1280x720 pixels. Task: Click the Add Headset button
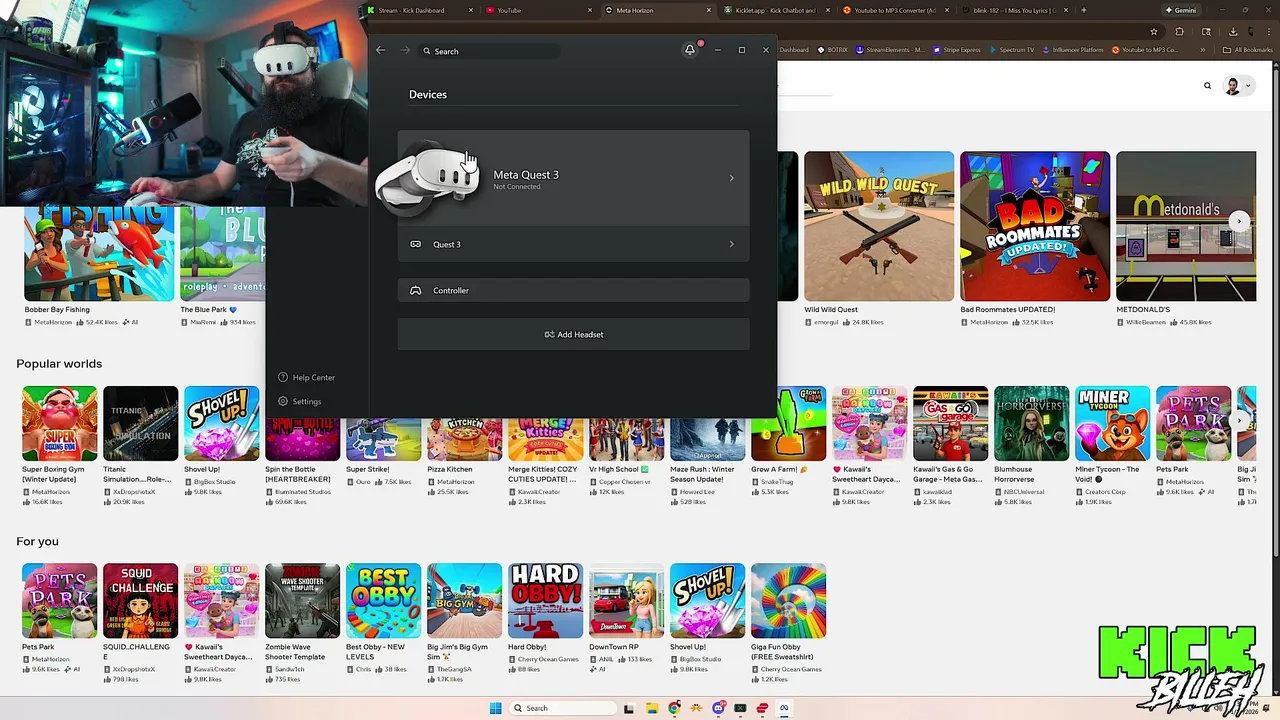[573, 334]
